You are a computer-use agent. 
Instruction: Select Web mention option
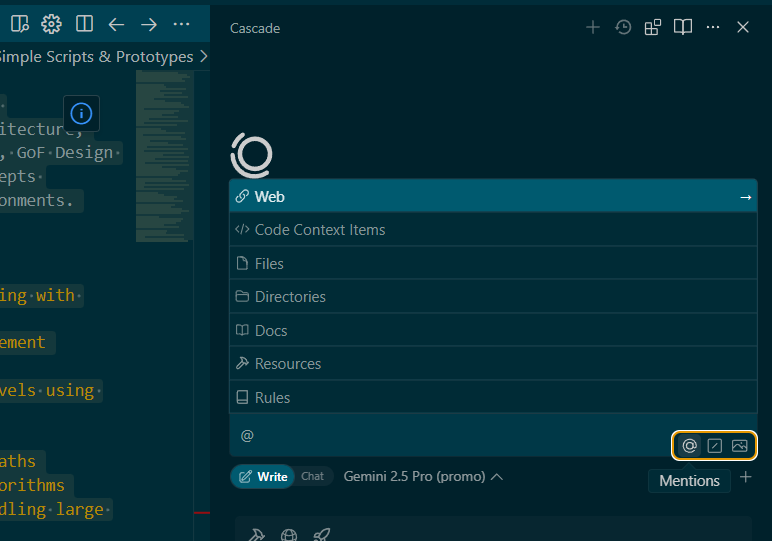(493, 196)
